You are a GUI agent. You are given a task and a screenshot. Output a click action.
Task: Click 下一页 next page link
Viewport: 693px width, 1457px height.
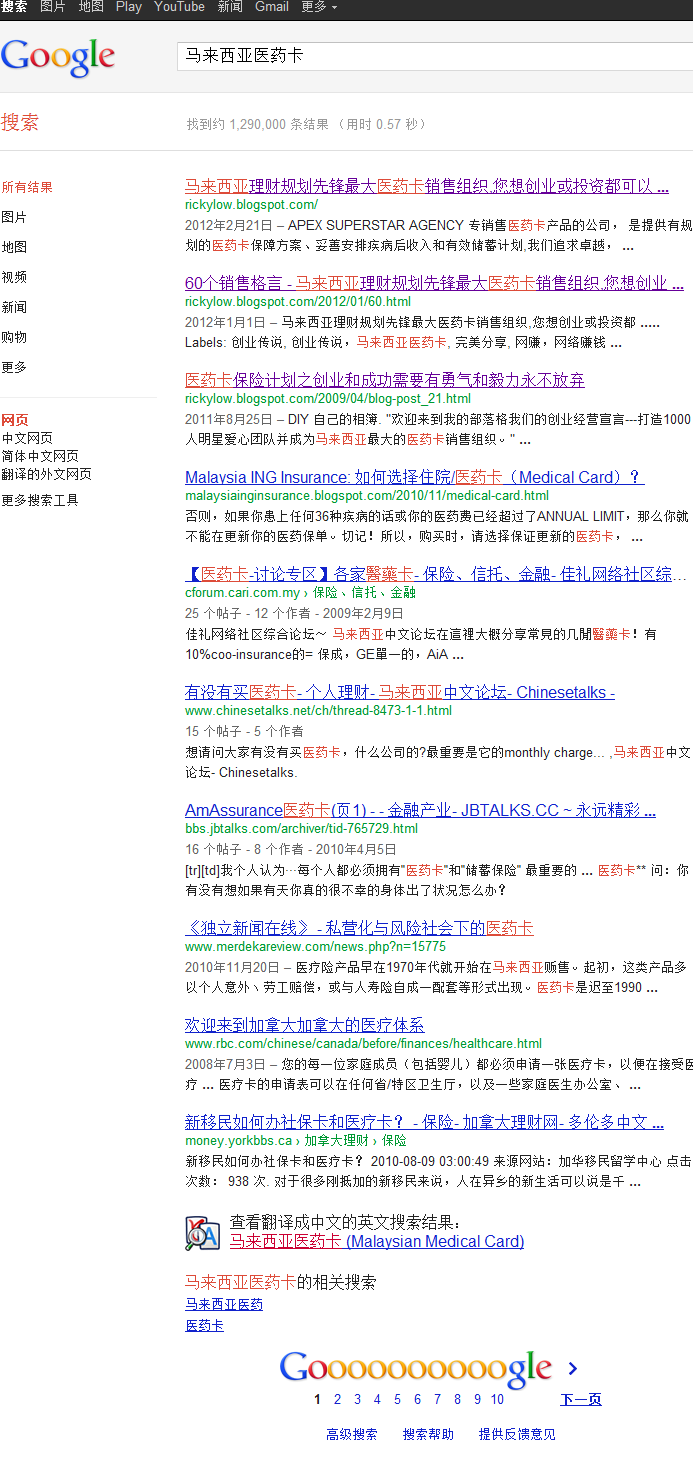[581, 1399]
